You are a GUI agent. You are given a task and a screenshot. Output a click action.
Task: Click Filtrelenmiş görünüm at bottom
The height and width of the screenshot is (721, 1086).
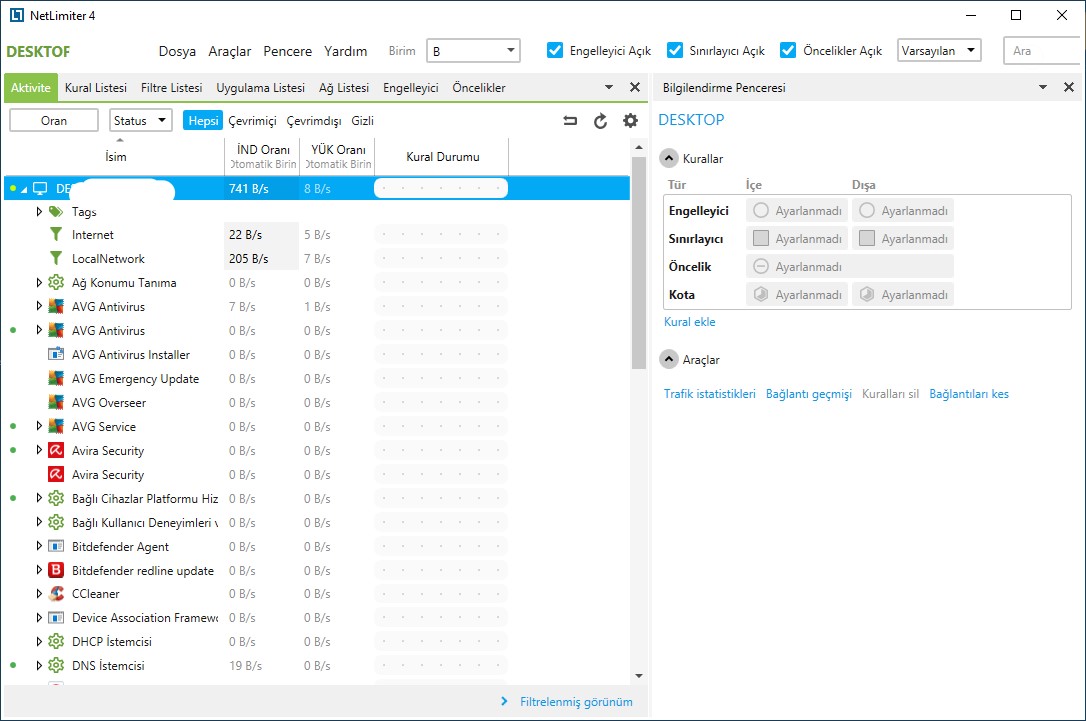point(576,702)
